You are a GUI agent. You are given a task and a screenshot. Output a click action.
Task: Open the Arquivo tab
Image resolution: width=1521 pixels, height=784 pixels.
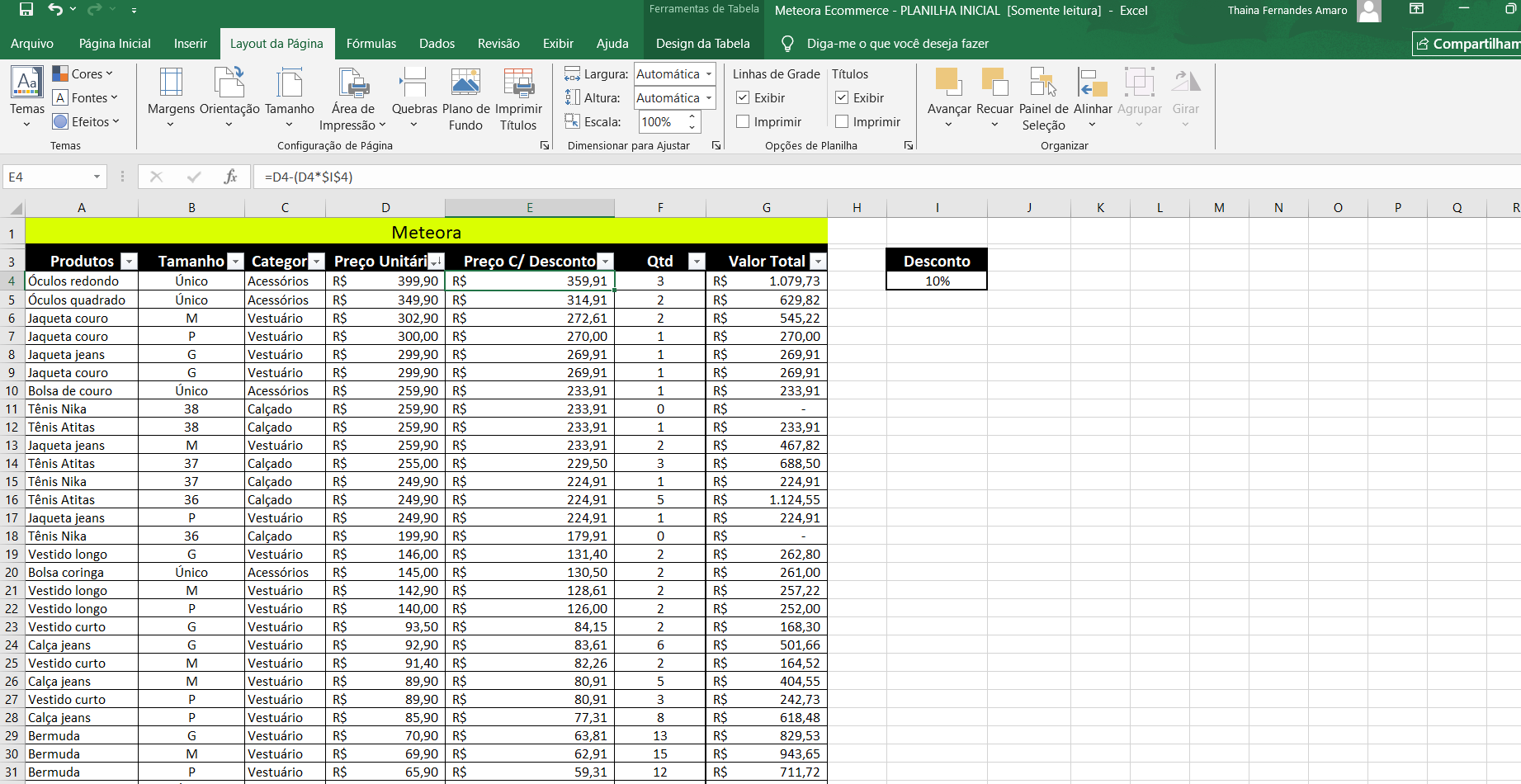(32, 44)
